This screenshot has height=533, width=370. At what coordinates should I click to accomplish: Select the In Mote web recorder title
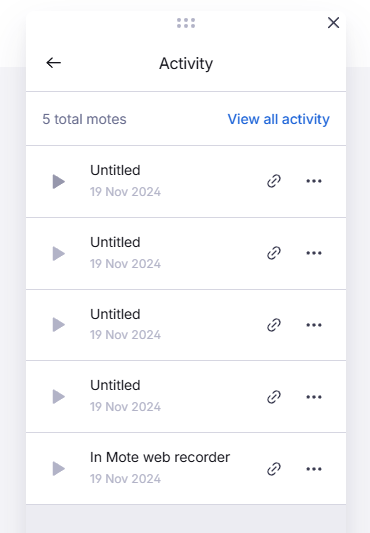160,457
